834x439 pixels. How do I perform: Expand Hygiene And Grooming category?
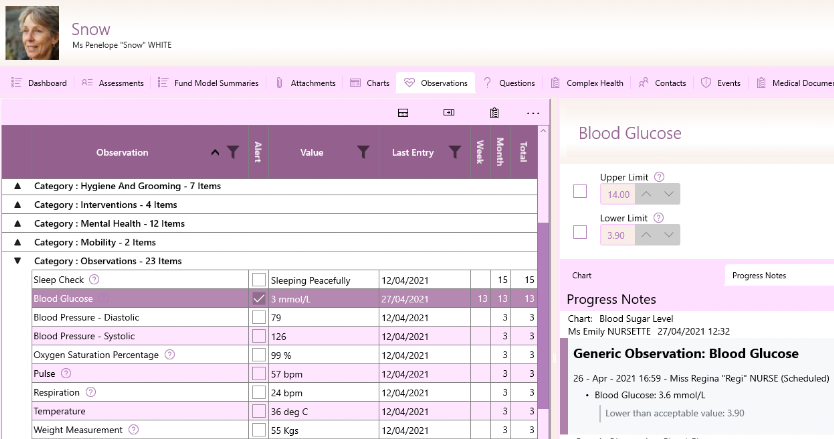coord(18,186)
